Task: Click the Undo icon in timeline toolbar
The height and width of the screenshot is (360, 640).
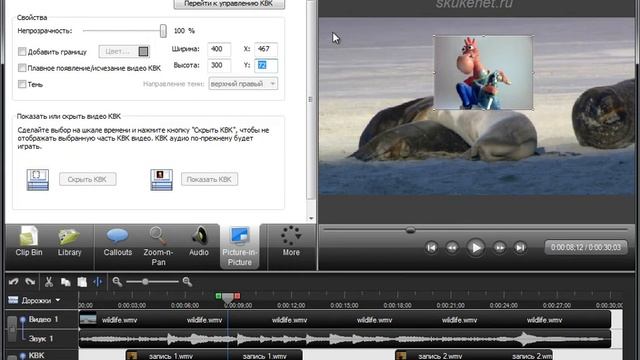Action: pos(13,282)
